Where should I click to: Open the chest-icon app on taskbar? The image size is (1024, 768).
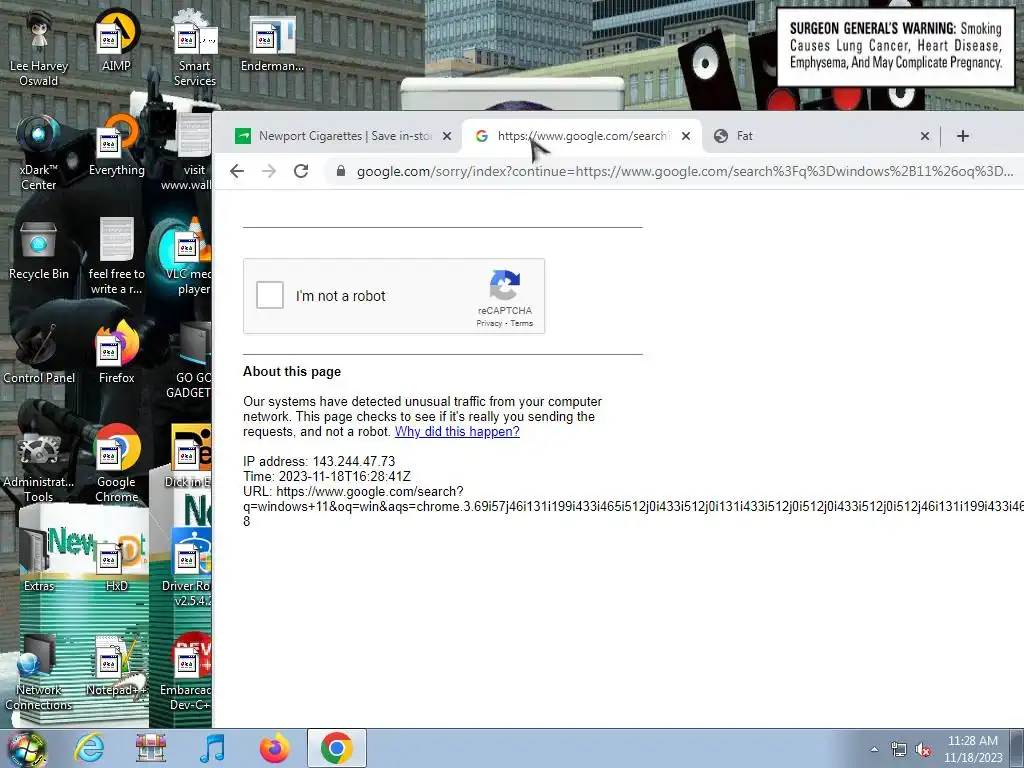(x=150, y=748)
